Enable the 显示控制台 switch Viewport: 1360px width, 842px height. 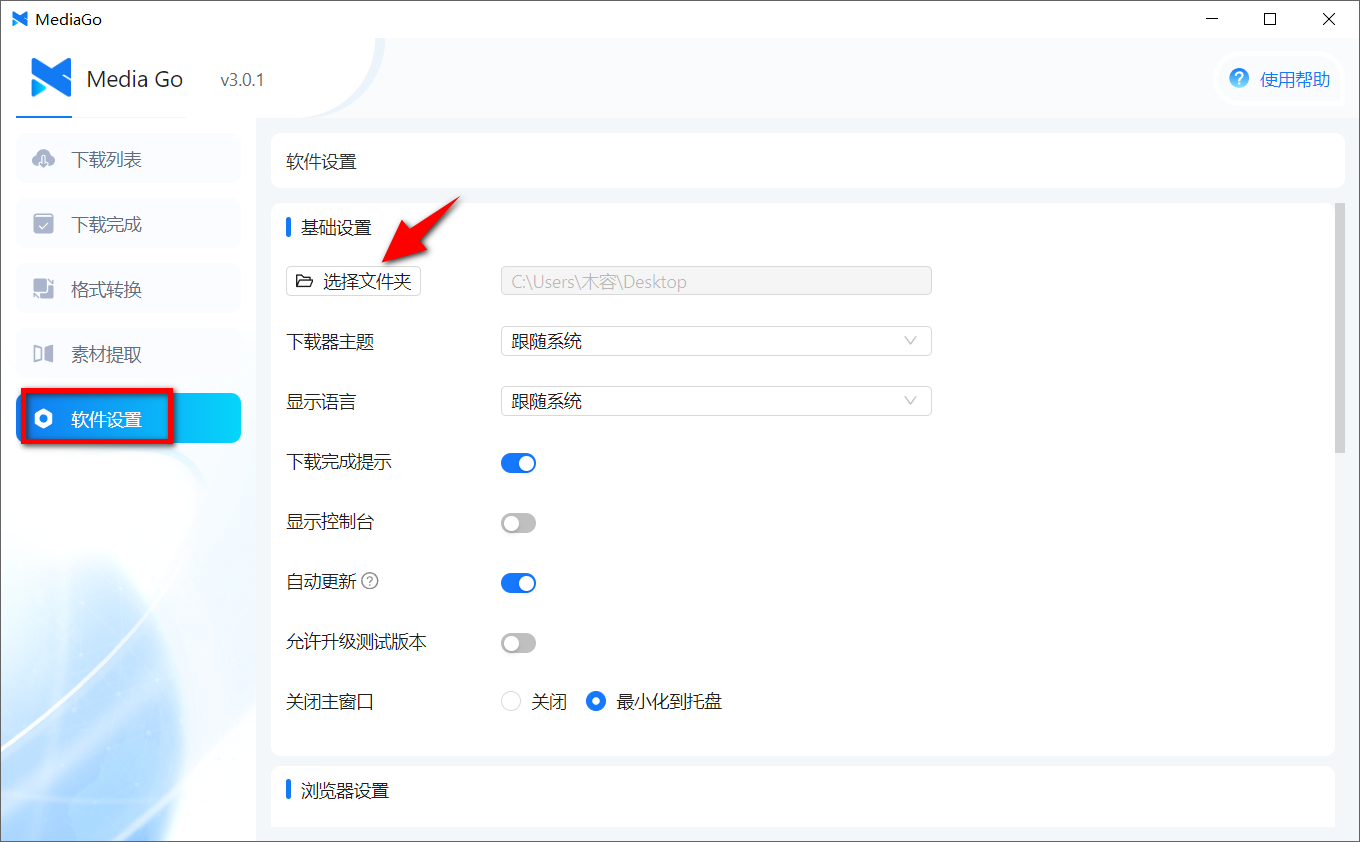click(x=518, y=523)
